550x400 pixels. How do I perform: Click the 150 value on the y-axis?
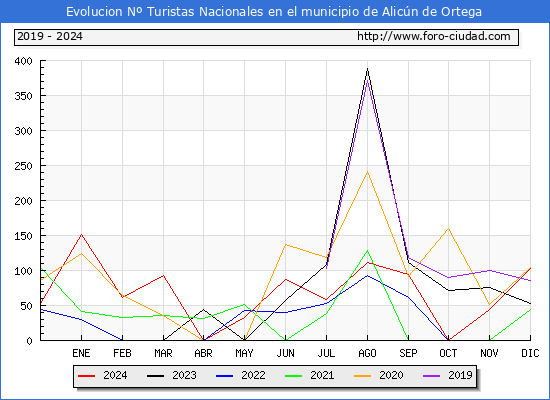pos(24,236)
